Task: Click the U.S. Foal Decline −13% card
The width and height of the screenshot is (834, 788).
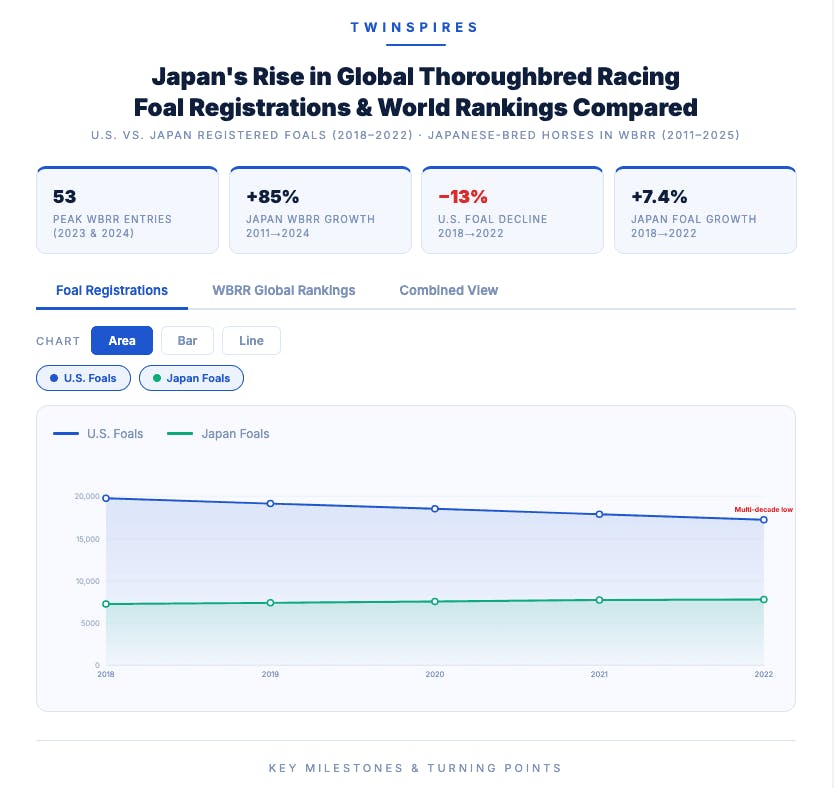Action: 512,210
